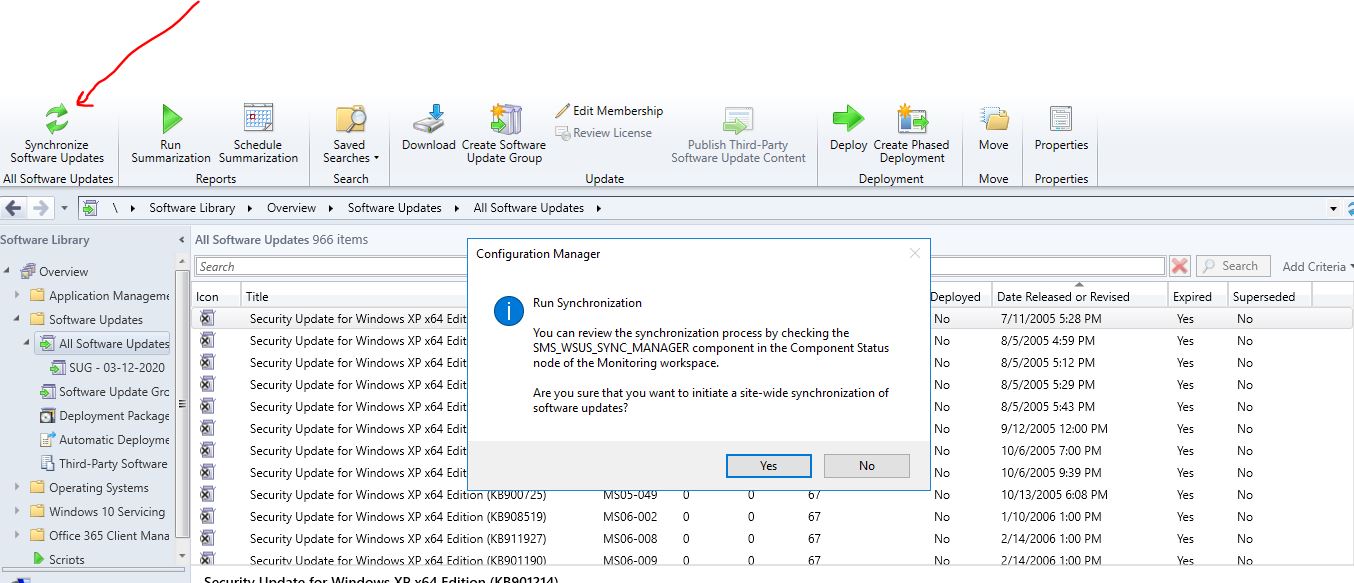Select Edit Membership
Viewport: 1354px width, 583px height.
point(609,110)
